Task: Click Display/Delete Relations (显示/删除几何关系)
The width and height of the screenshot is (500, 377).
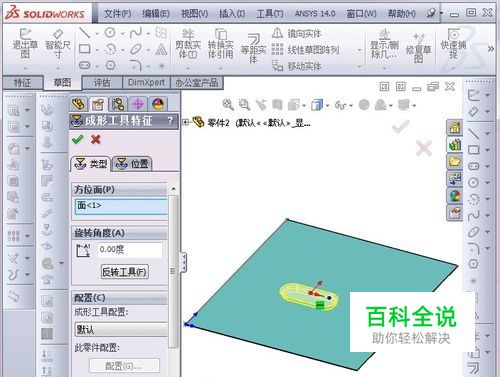Action: [x=384, y=44]
